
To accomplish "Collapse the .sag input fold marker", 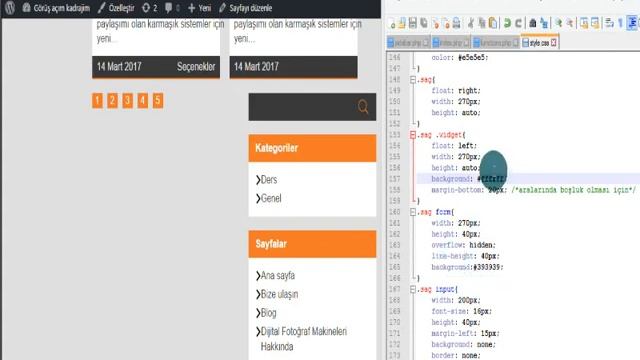I will 413,289.
